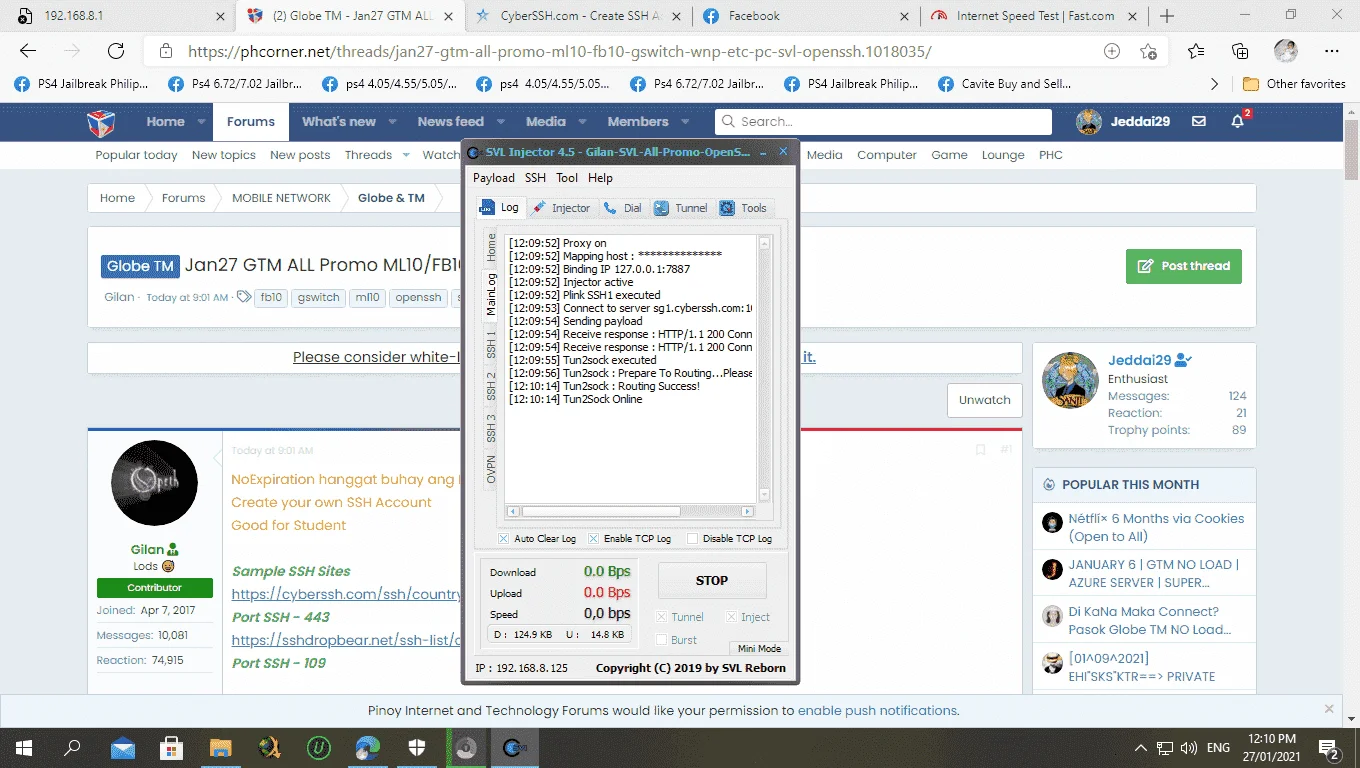Open the Collections icon in Edge

tap(1240, 52)
